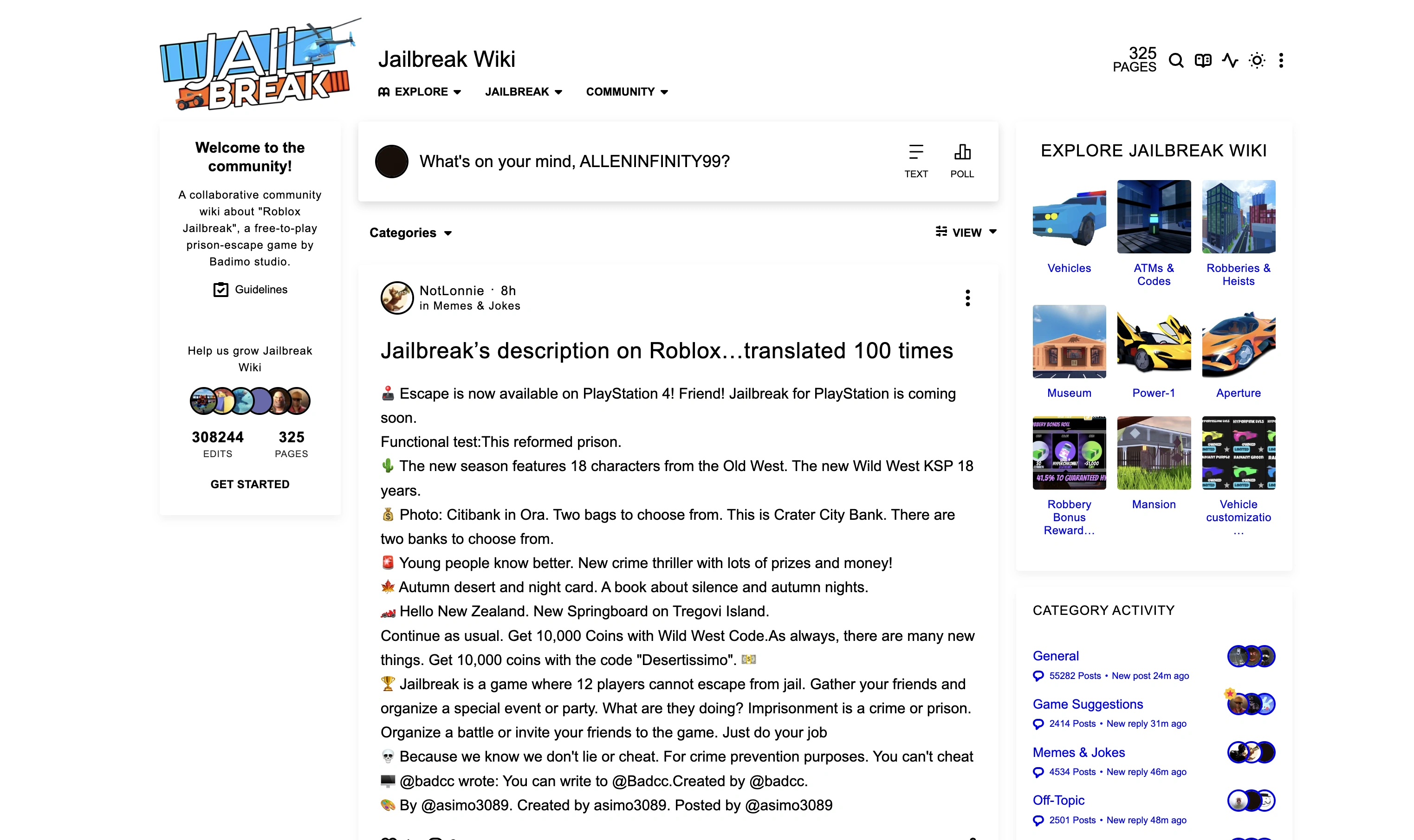Open the JAILBREAK navigation menu
The image size is (1414, 840).
pos(523,92)
